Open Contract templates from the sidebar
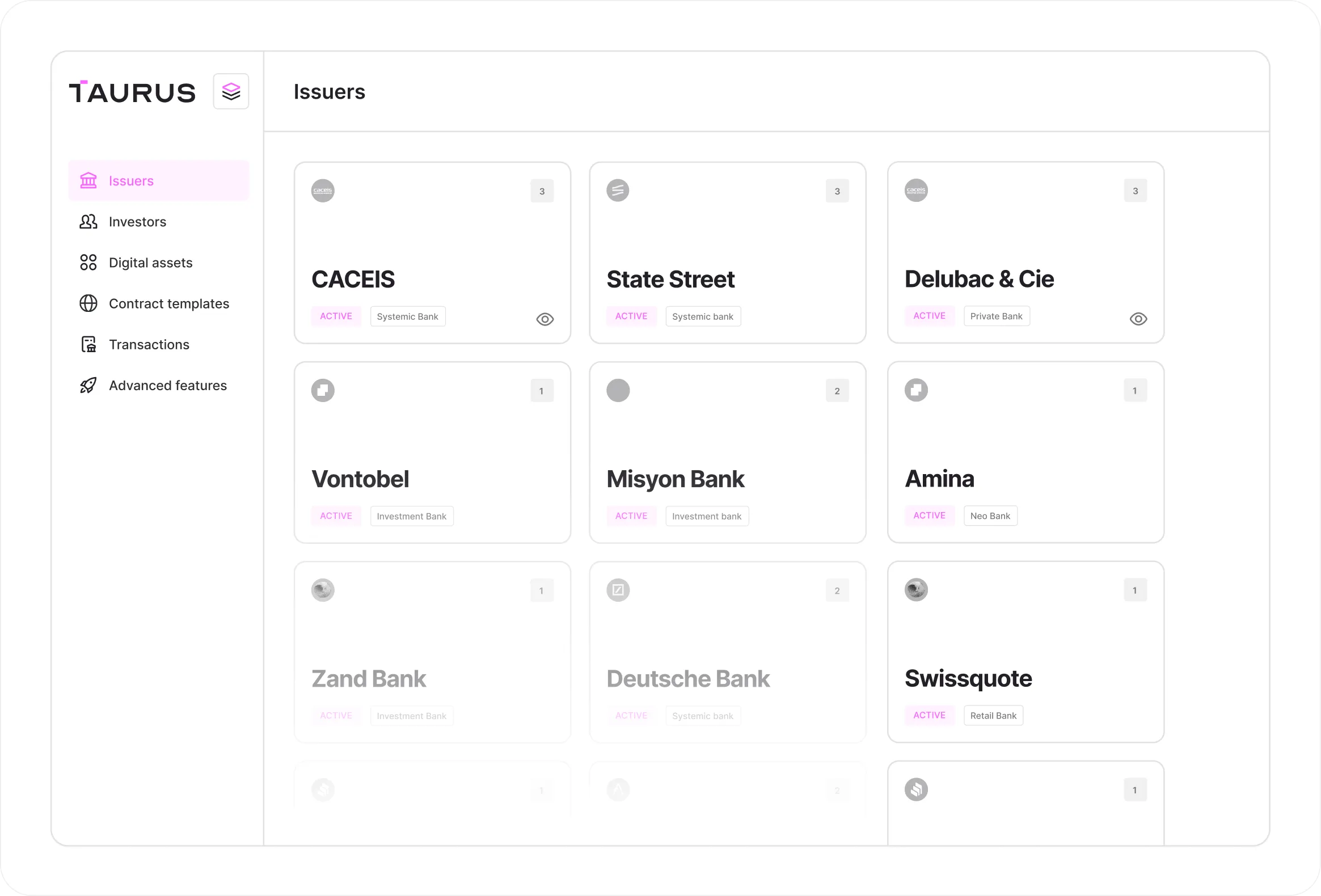Viewport: 1321px width, 896px height. (x=168, y=303)
